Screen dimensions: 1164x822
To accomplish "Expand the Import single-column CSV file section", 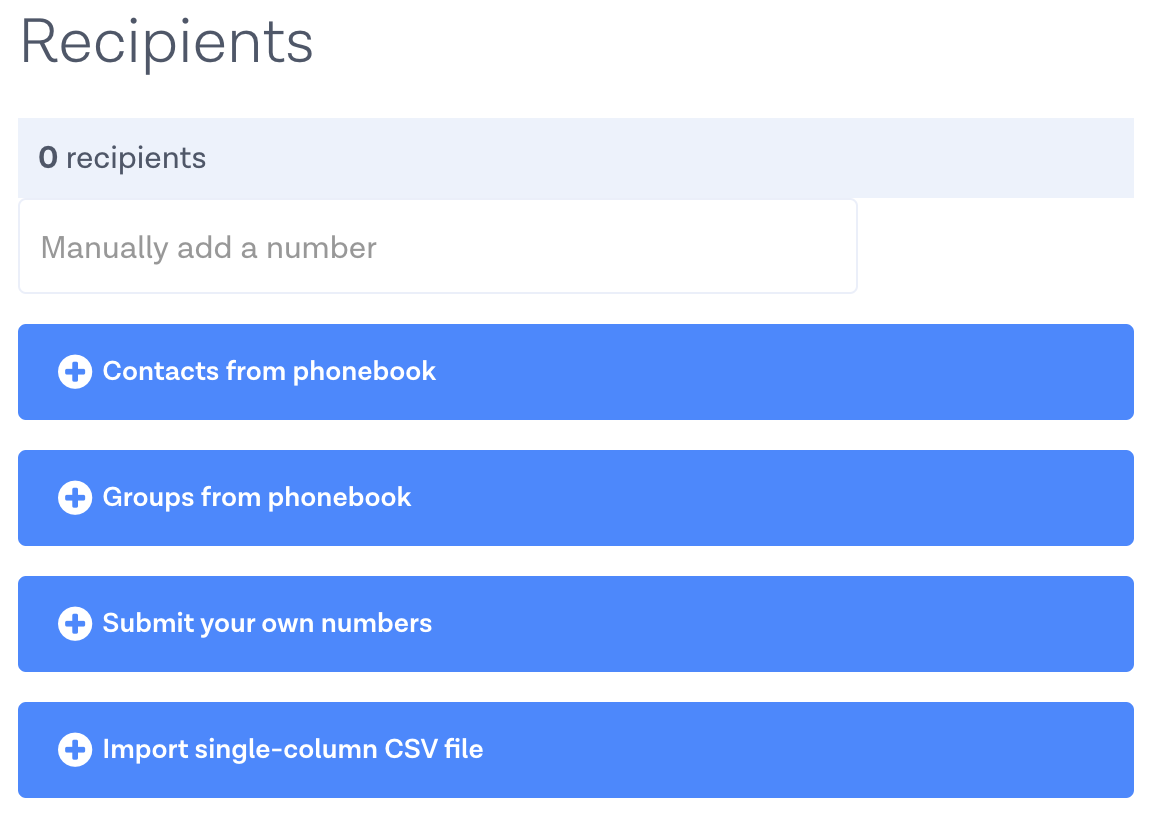I will [x=575, y=750].
